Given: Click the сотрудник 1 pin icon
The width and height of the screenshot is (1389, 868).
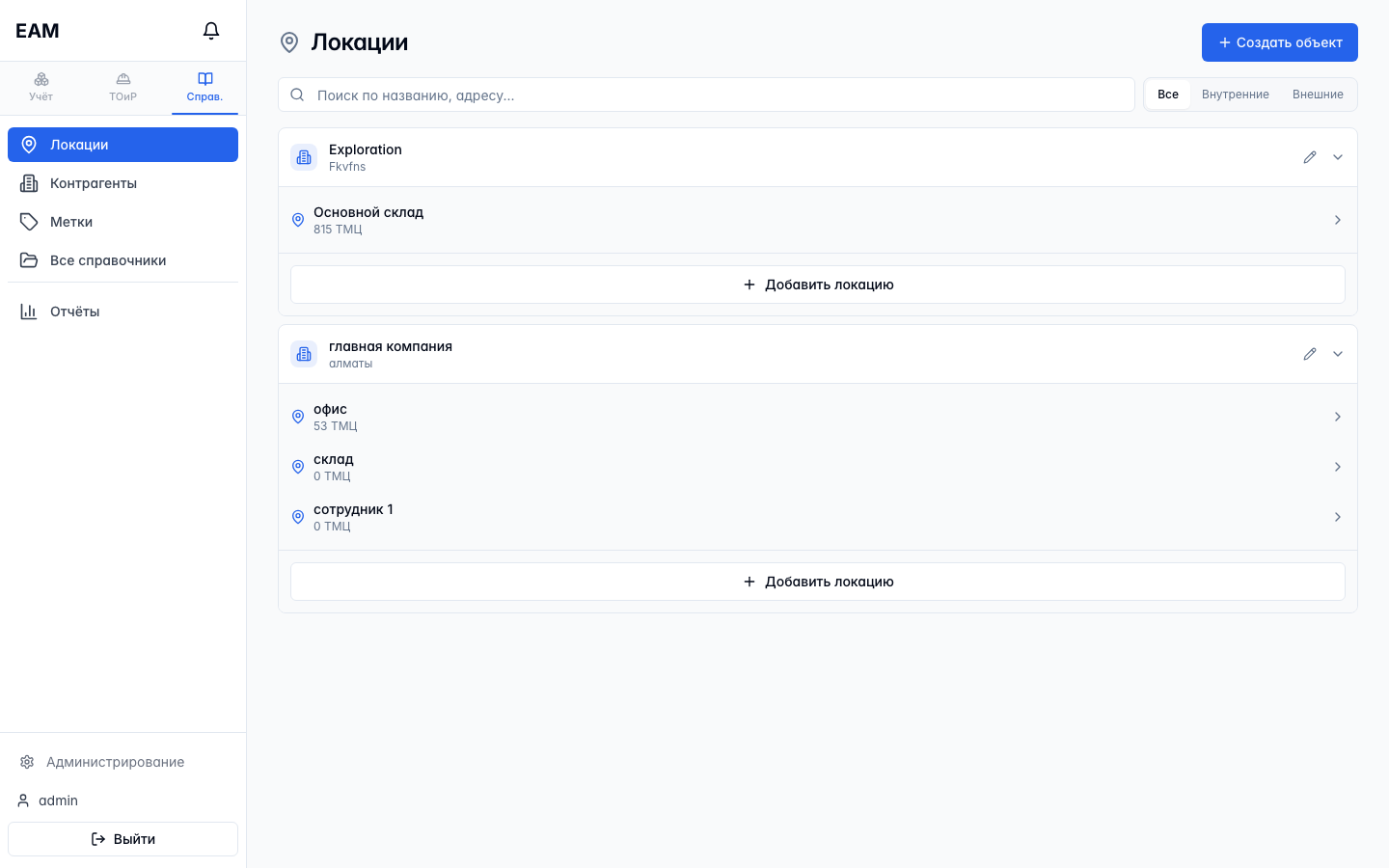Looking at the screenshot, I should [x=298, y=517].
